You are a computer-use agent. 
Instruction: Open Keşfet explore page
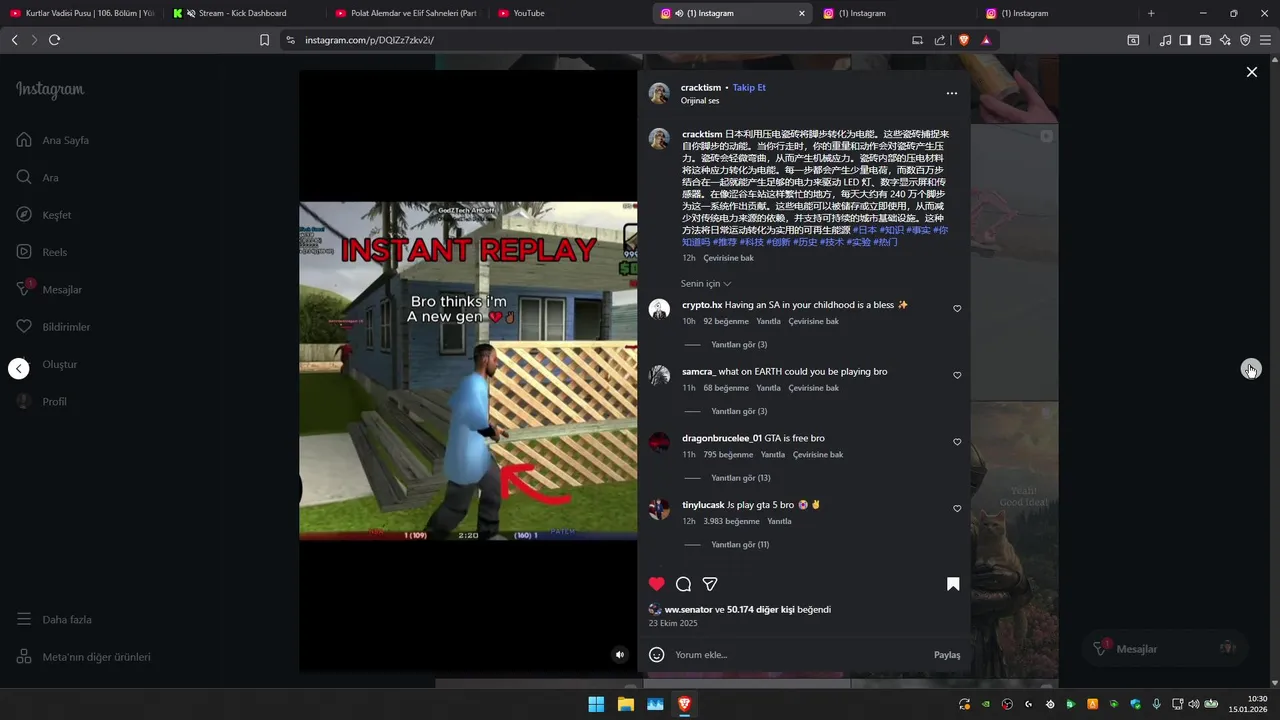pyautogui.click(x=44, y=215)
